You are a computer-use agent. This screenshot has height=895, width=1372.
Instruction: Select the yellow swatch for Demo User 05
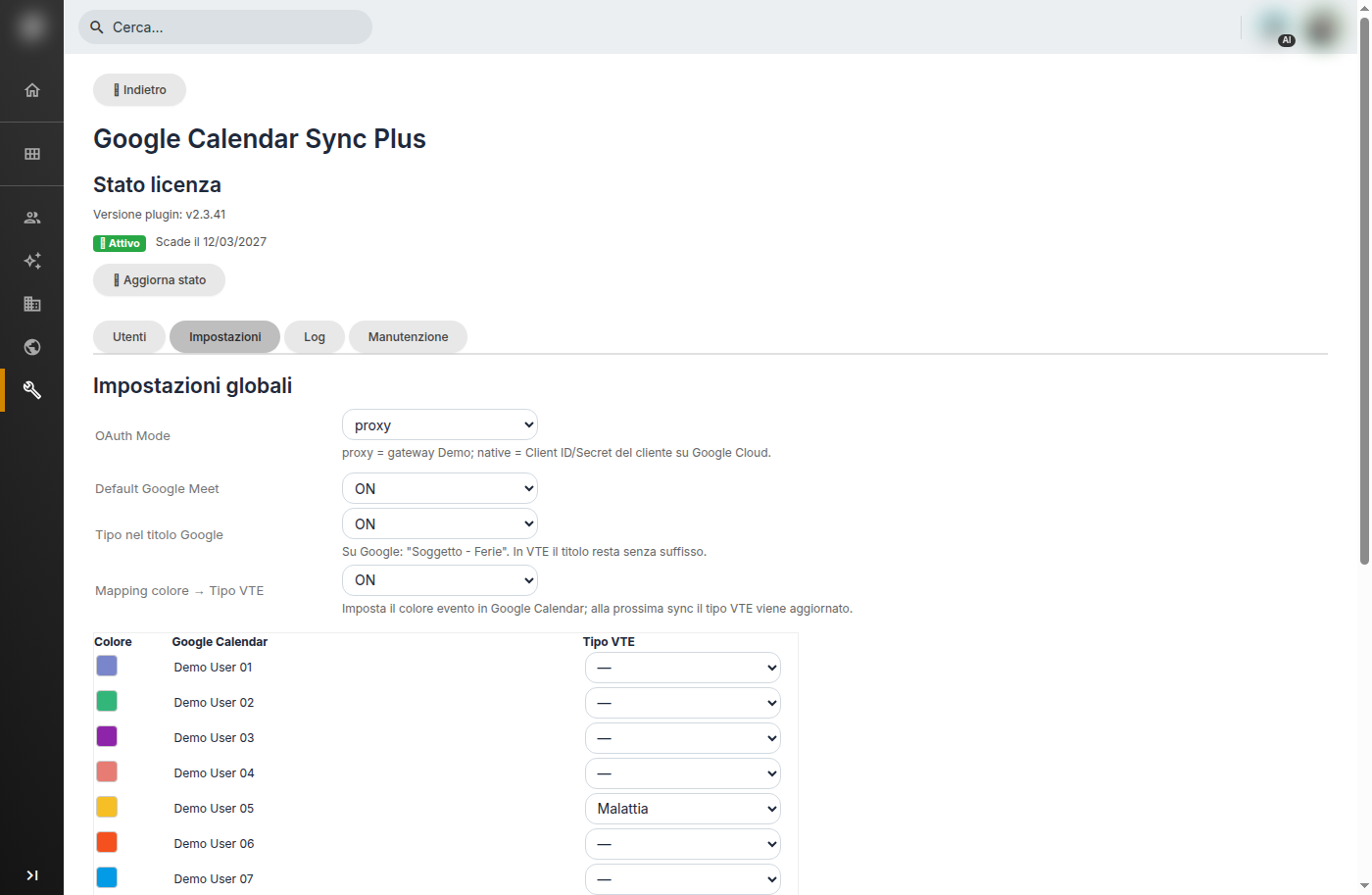107,807
